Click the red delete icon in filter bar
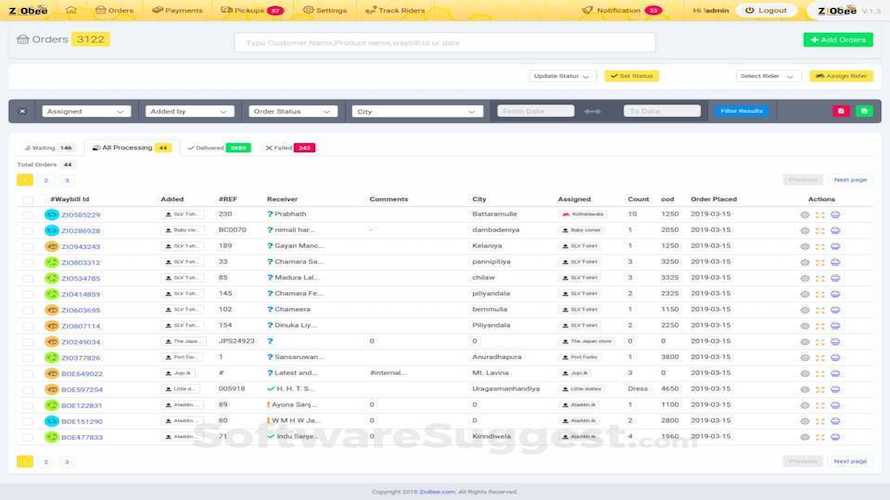Viewport: 890px width, 500px height. [841, 111]
